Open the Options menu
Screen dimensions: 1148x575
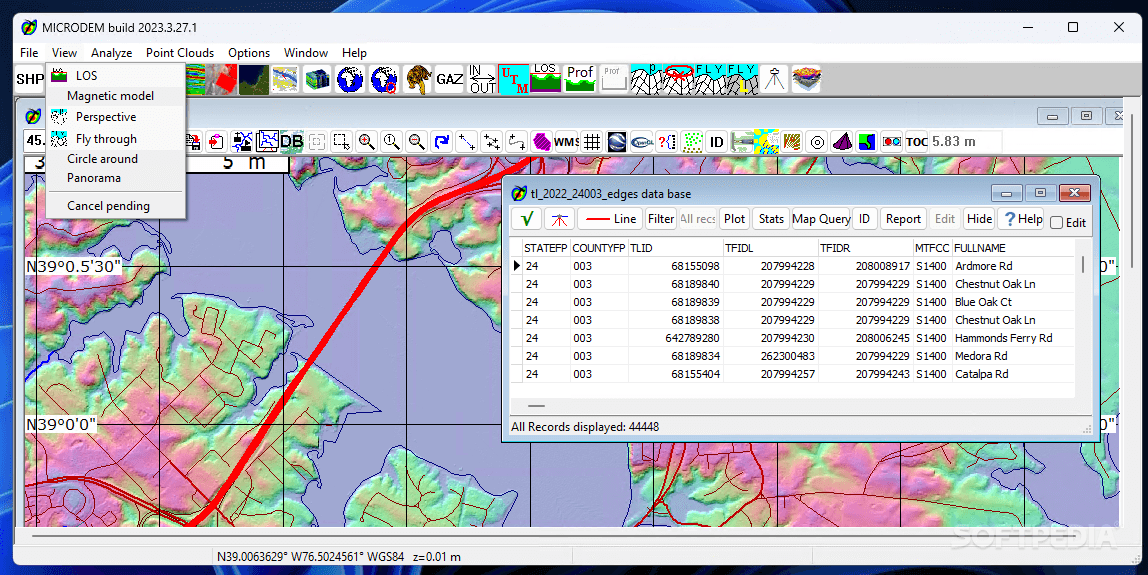tap(249, 53)
